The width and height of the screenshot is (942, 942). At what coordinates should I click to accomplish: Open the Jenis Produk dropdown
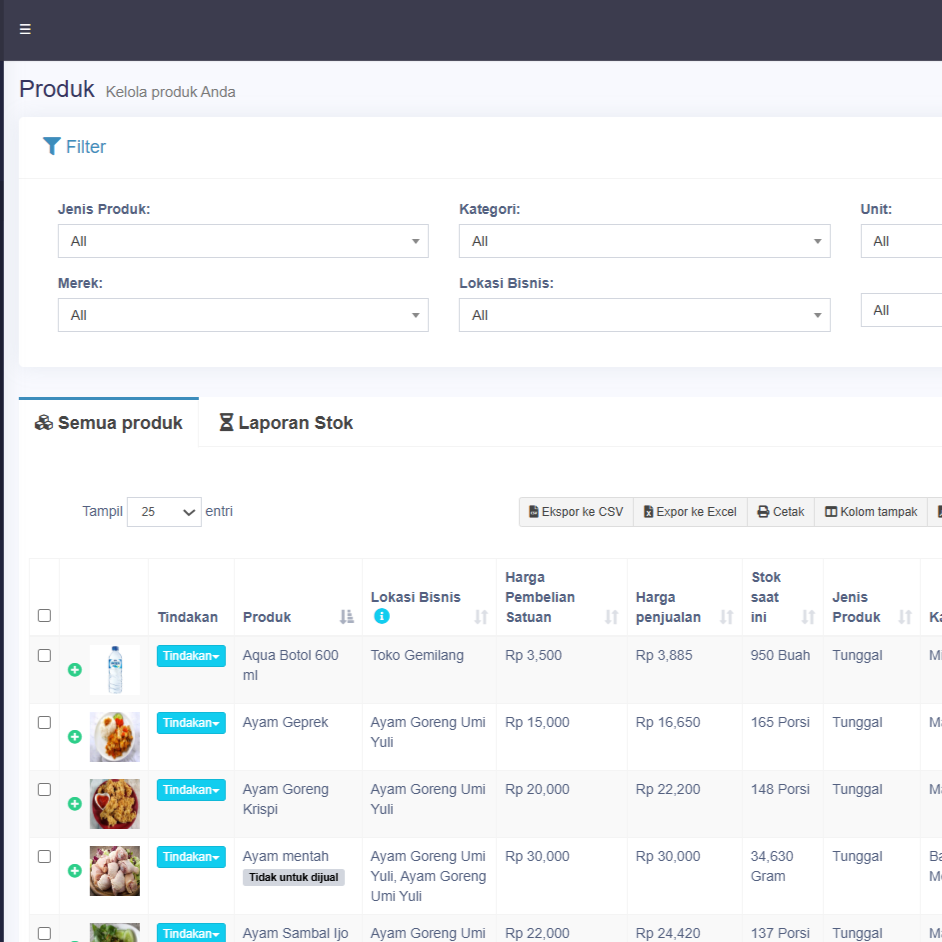tap(243, 241)
